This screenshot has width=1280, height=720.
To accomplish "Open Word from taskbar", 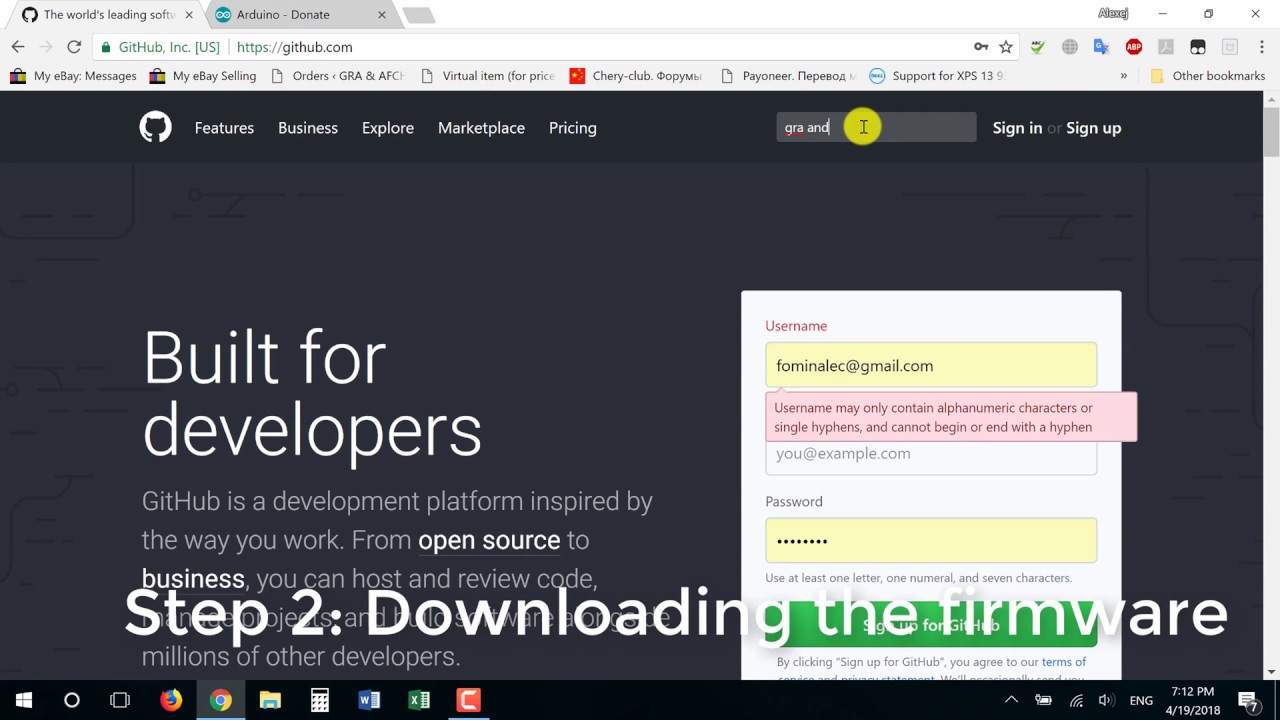I will (x=369, y=700).
